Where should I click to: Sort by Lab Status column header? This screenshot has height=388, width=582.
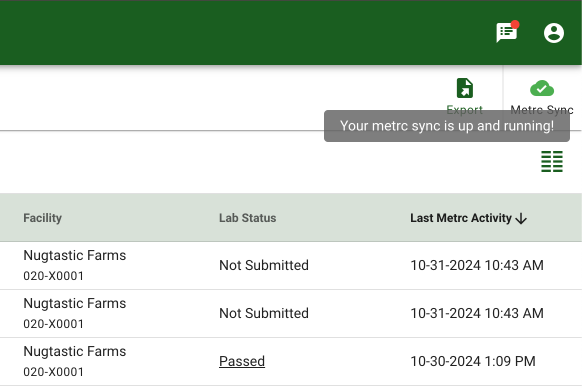tap(248, 218)
